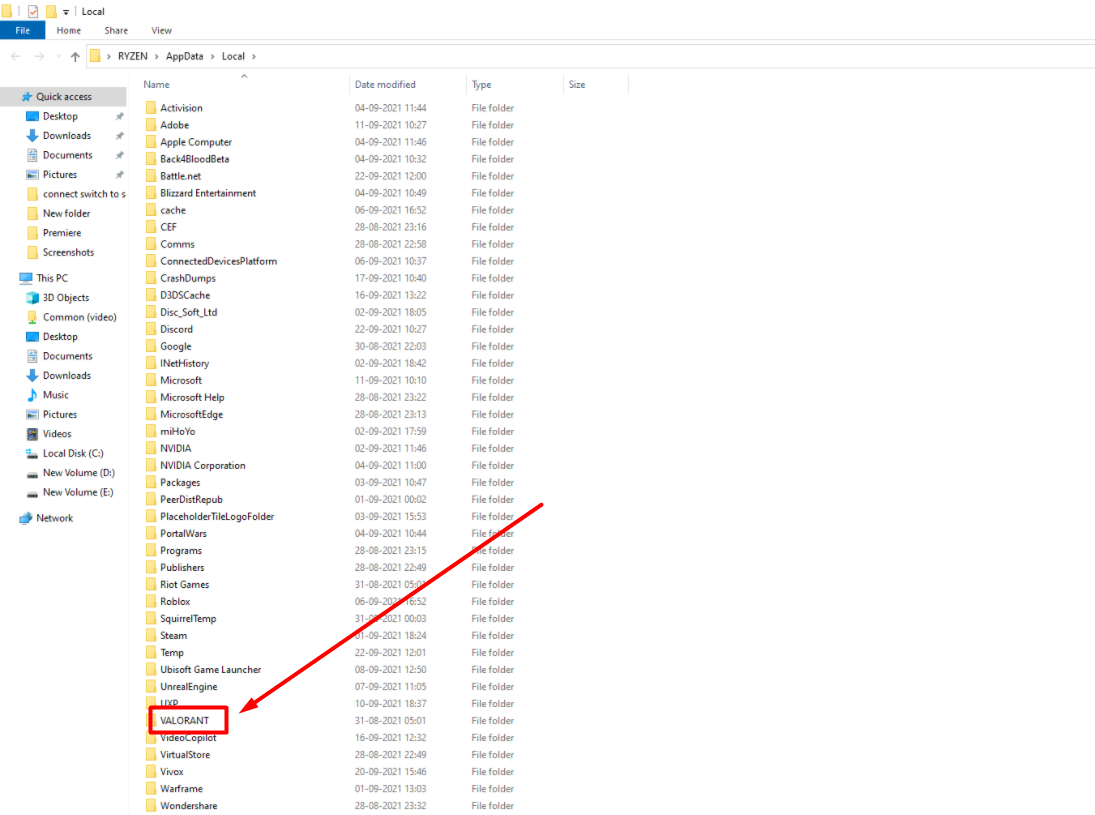Open the File ribbon tab
Screen dimensions: 1095x815
coord(22,30)
